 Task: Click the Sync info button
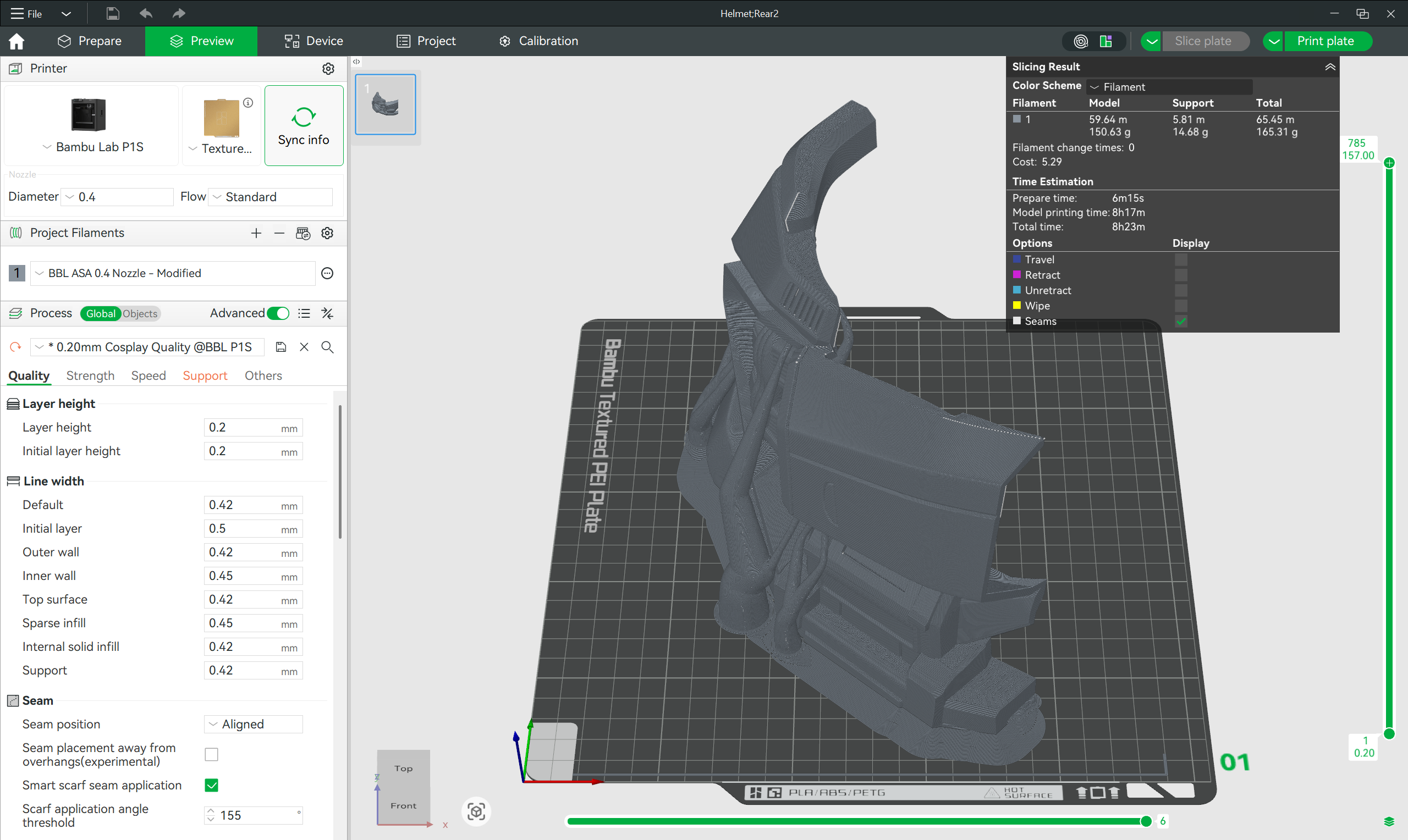pos(304,126)
